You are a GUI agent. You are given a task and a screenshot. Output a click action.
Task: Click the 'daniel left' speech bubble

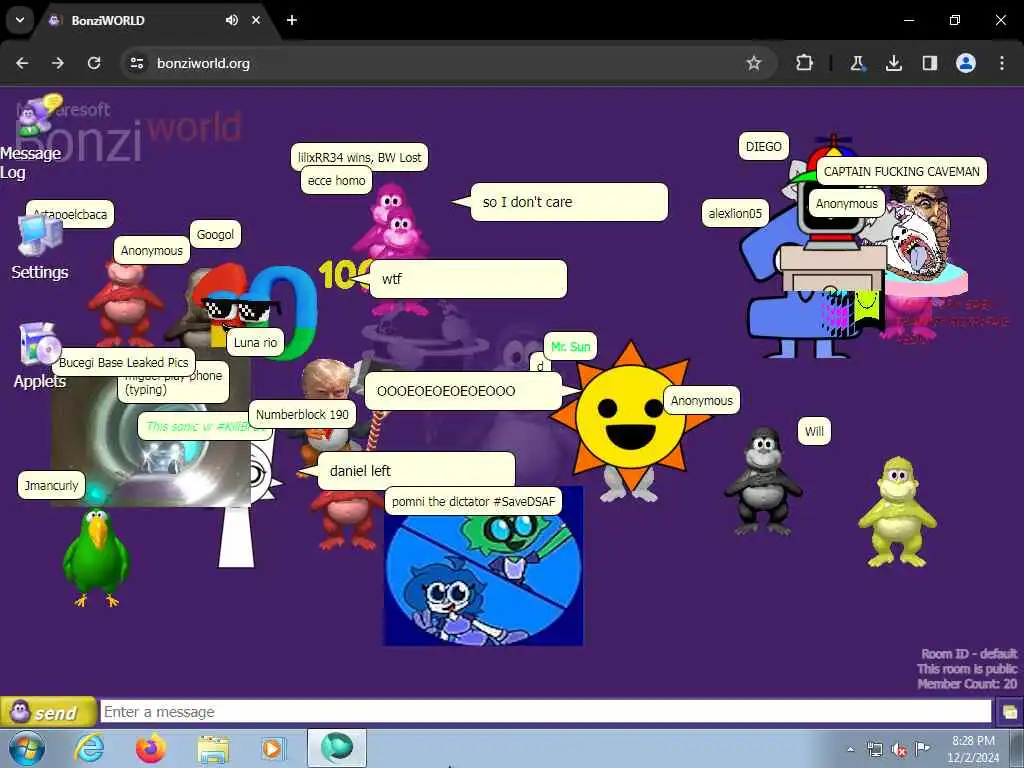[416, 471]
